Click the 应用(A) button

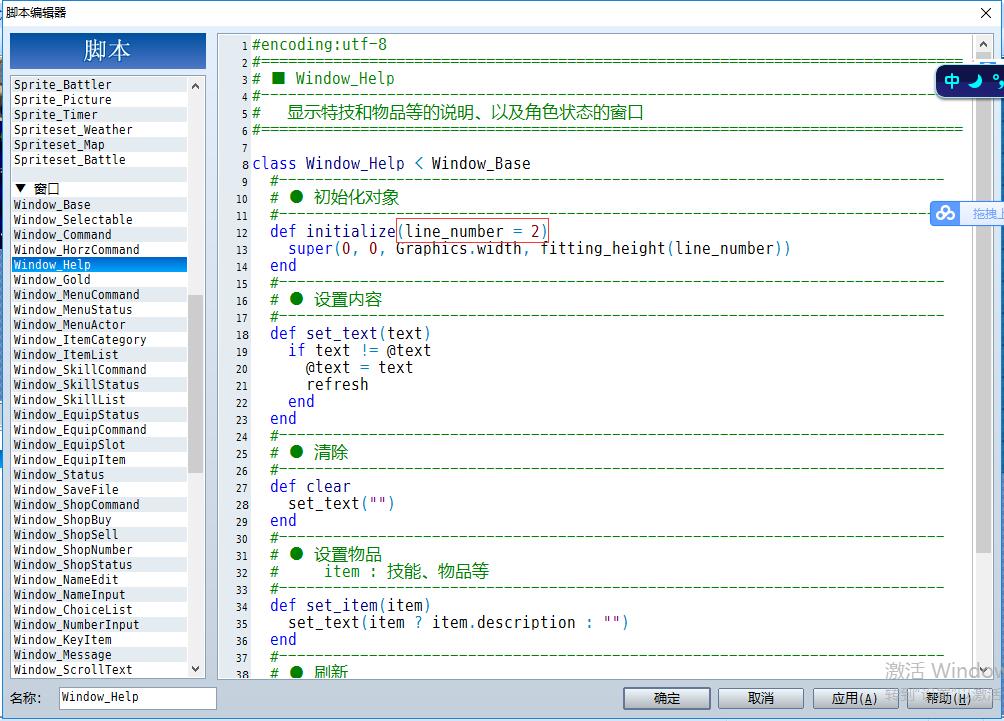point(855,698)
